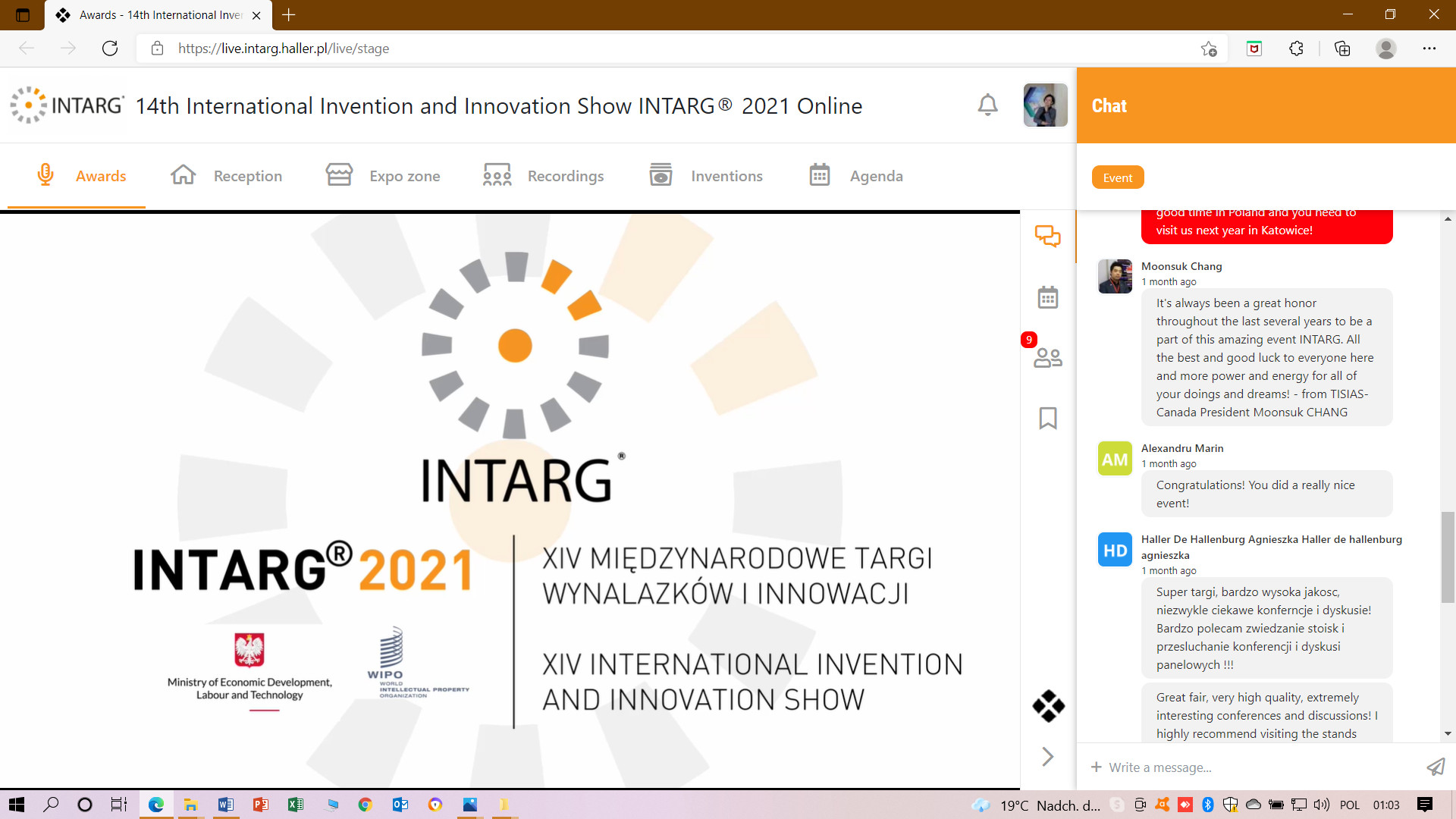
Task: Go back with browser back arrow
Action: point(27,49)
